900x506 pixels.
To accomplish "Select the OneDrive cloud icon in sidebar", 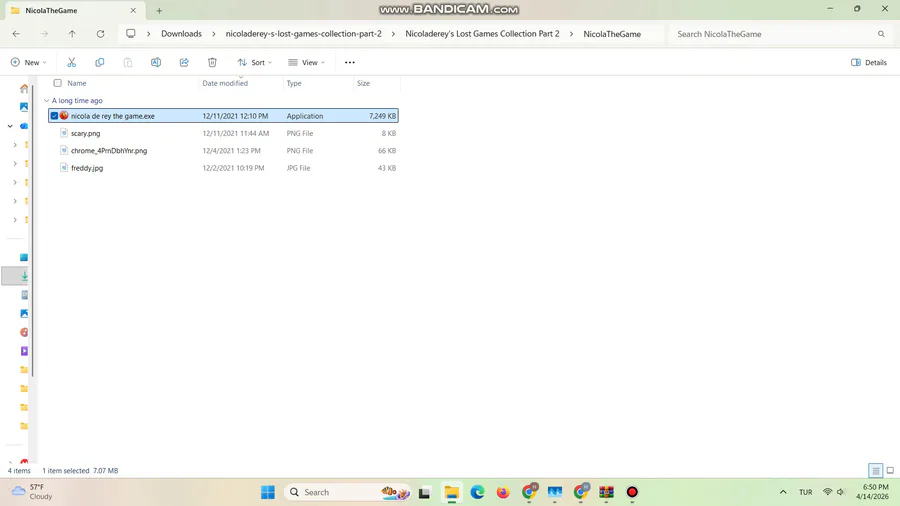I will 24,126.
